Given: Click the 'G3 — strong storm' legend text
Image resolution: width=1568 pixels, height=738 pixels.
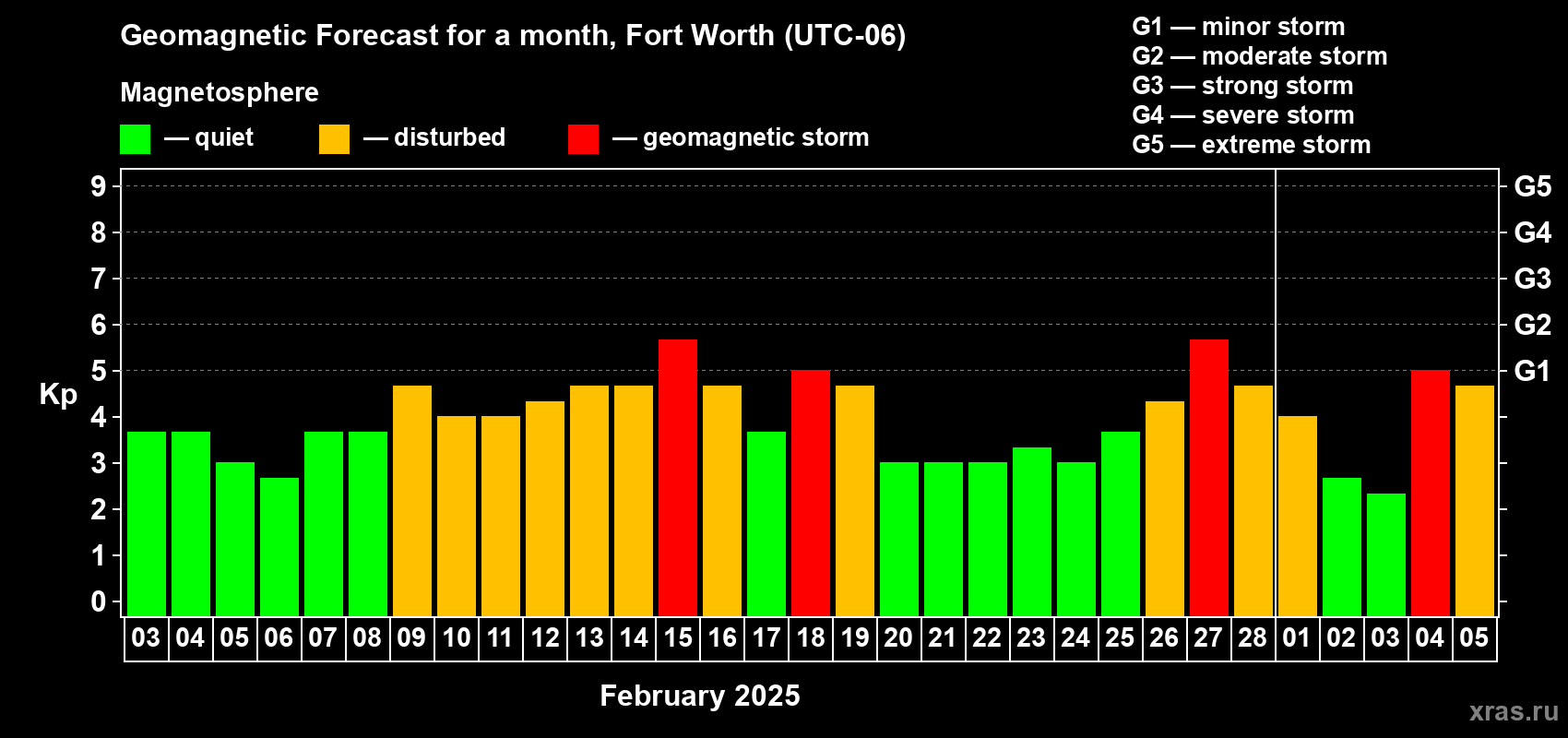Looking at the screenshot, I should [1242, 86].
